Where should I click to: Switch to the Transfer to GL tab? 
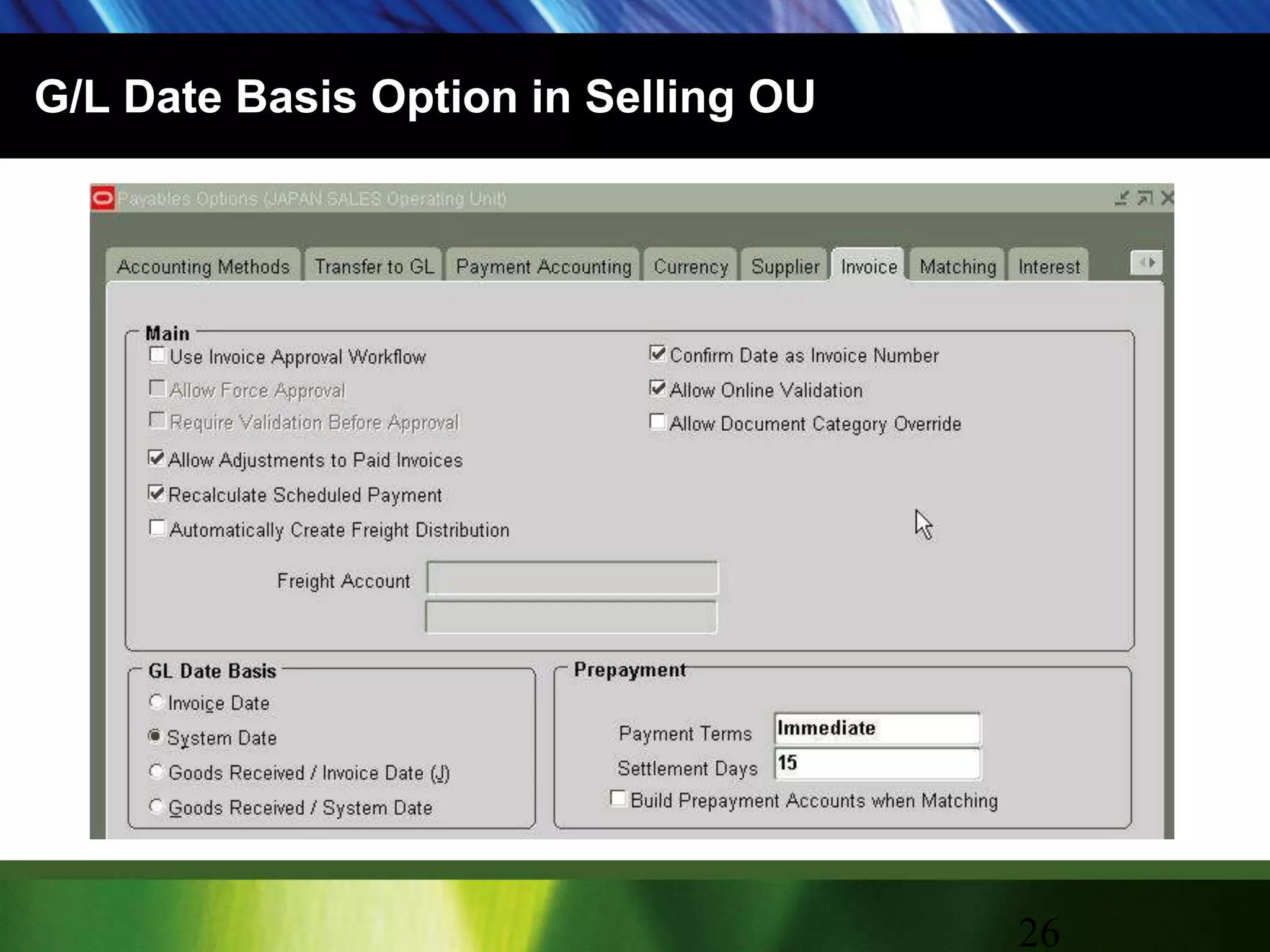tap(374, 267)
